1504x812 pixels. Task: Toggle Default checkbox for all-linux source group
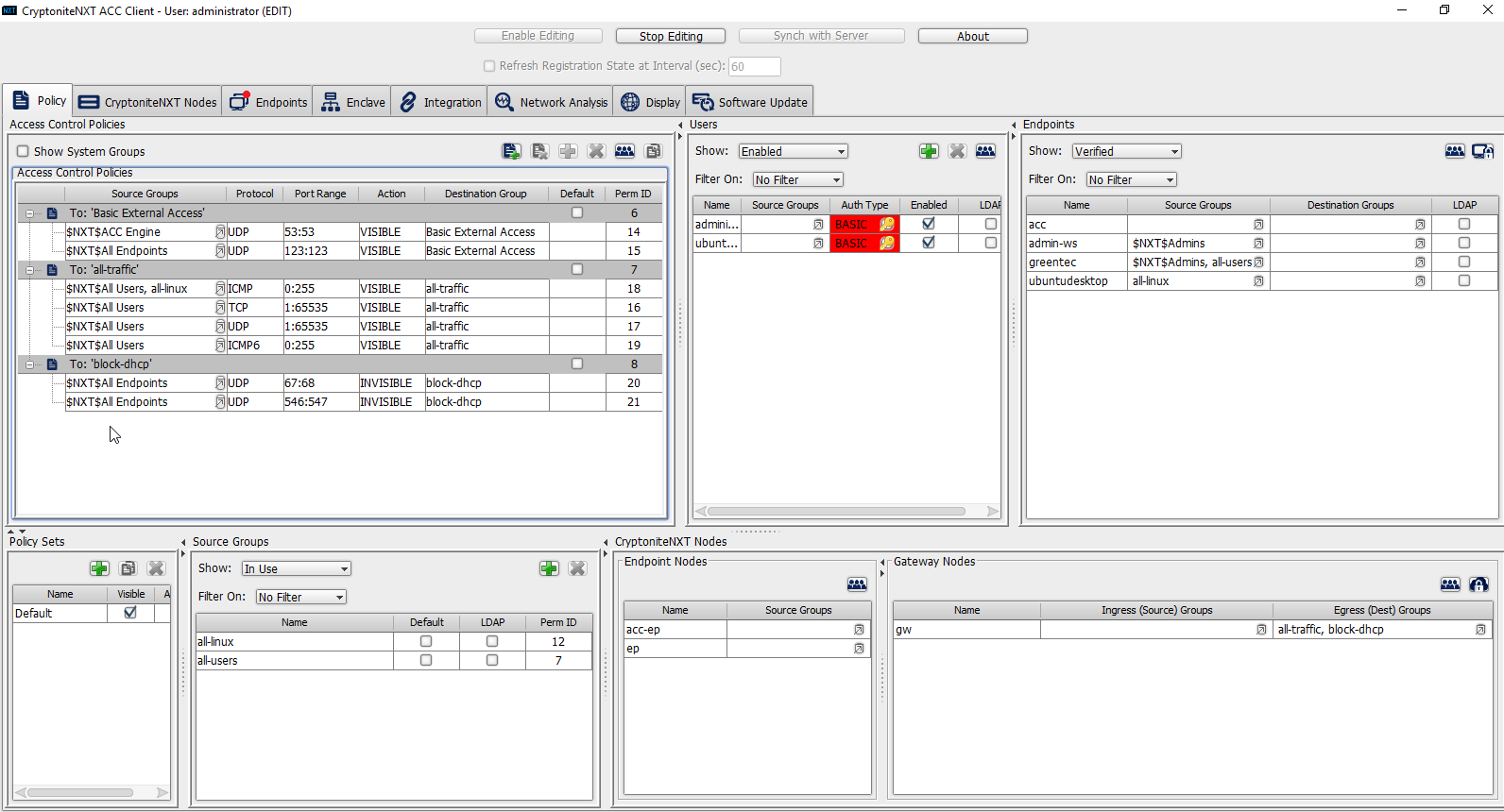pos(426,642)
